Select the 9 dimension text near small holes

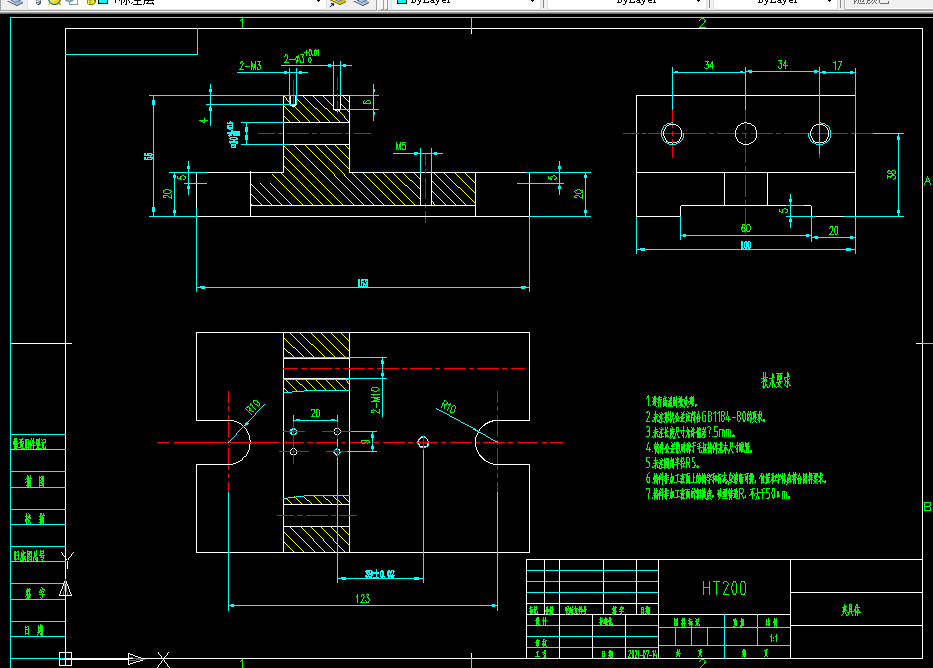tap(364, 443)
